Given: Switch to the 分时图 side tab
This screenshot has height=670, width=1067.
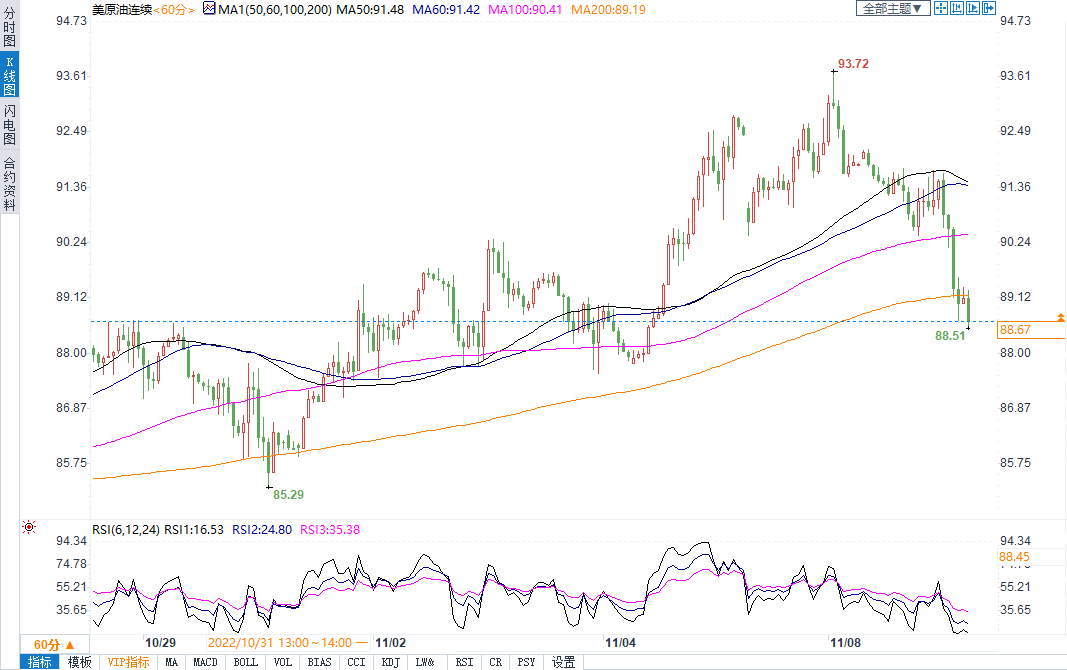Looking at the screenshot, I should (9, 29).
